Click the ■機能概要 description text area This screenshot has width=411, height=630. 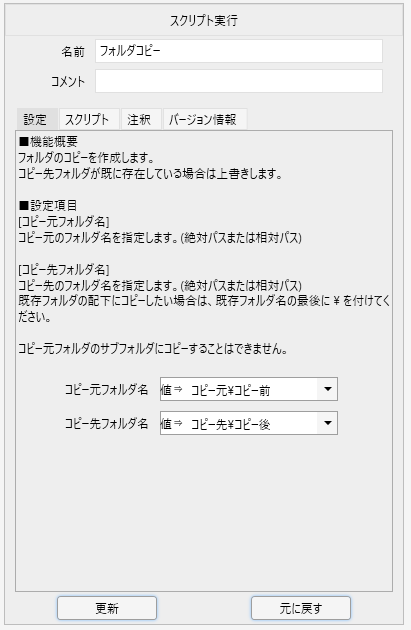[204, 245]
